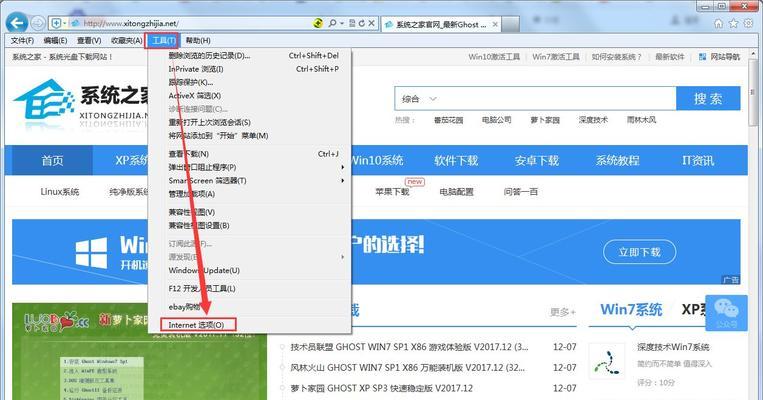Click the green-yellow circular icon in address bar

point(318,23)
